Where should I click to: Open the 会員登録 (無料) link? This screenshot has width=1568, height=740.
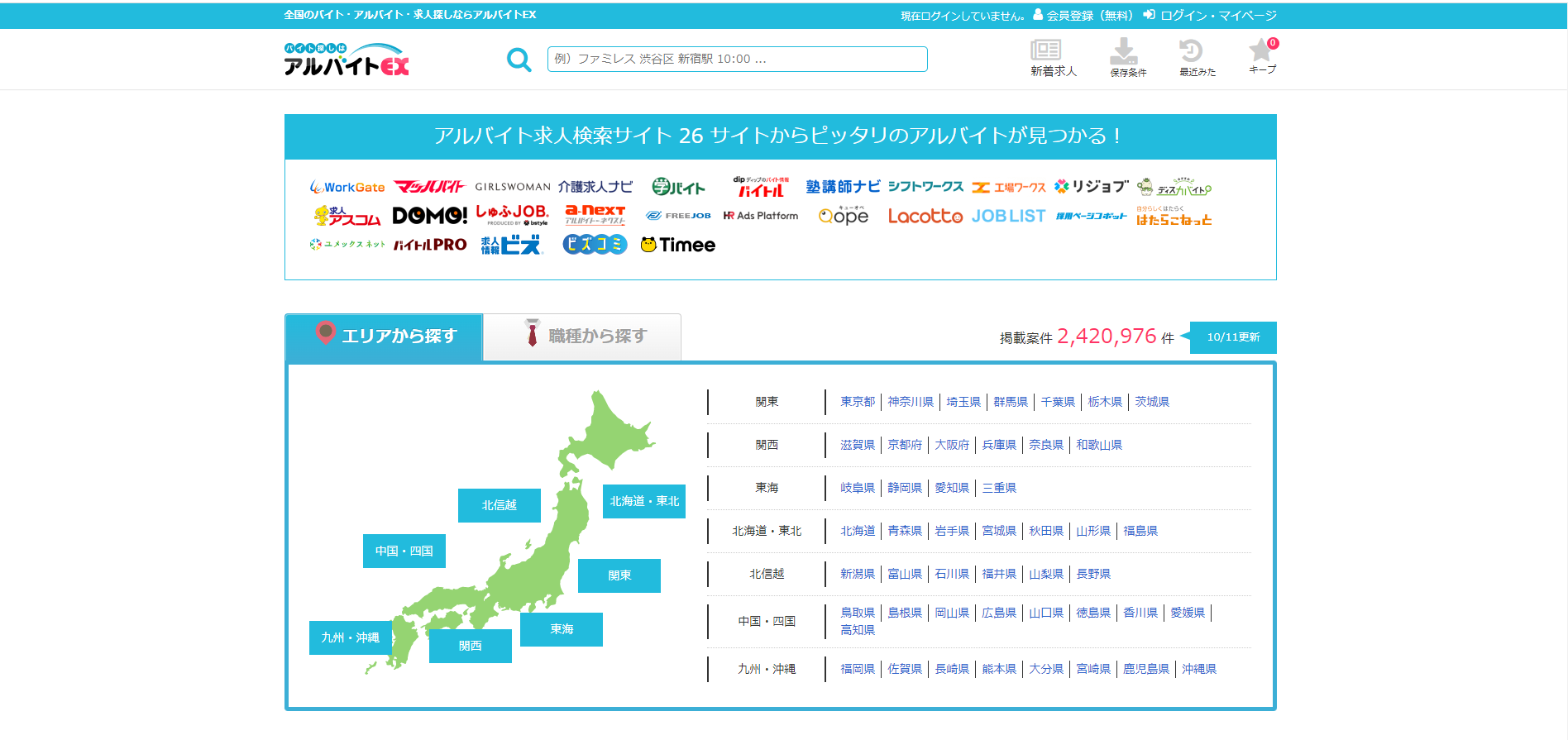(x=1083, y=16)
